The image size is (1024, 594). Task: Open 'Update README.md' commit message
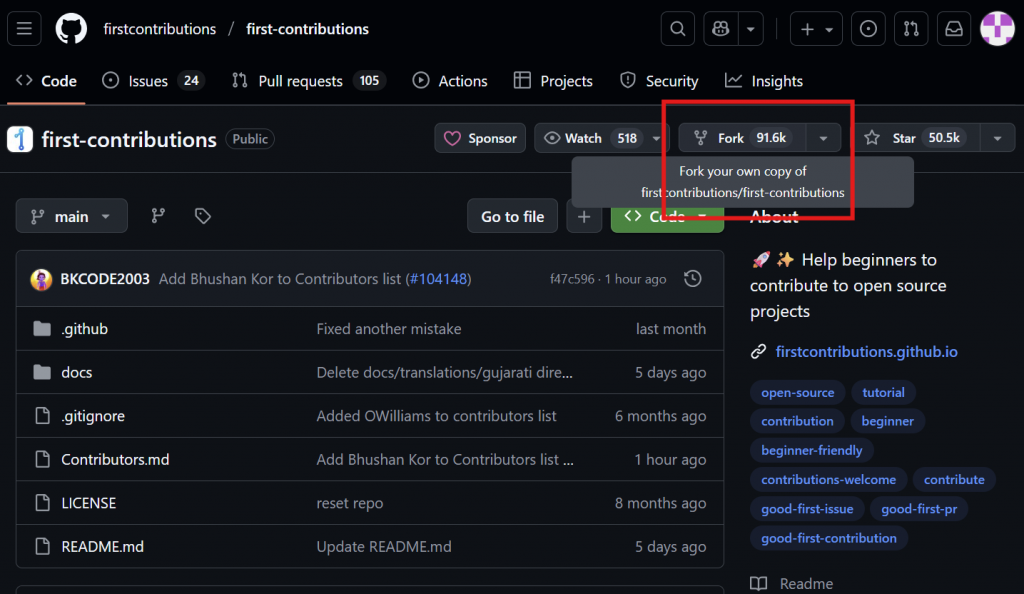[x=384, y=547]
